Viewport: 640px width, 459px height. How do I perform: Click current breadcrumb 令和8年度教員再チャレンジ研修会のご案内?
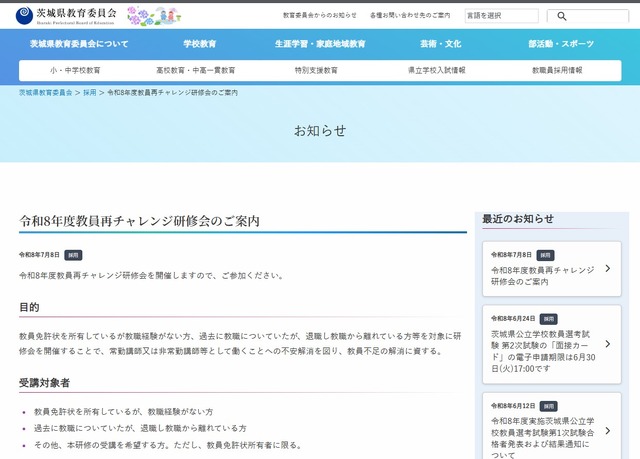point(172,93)
